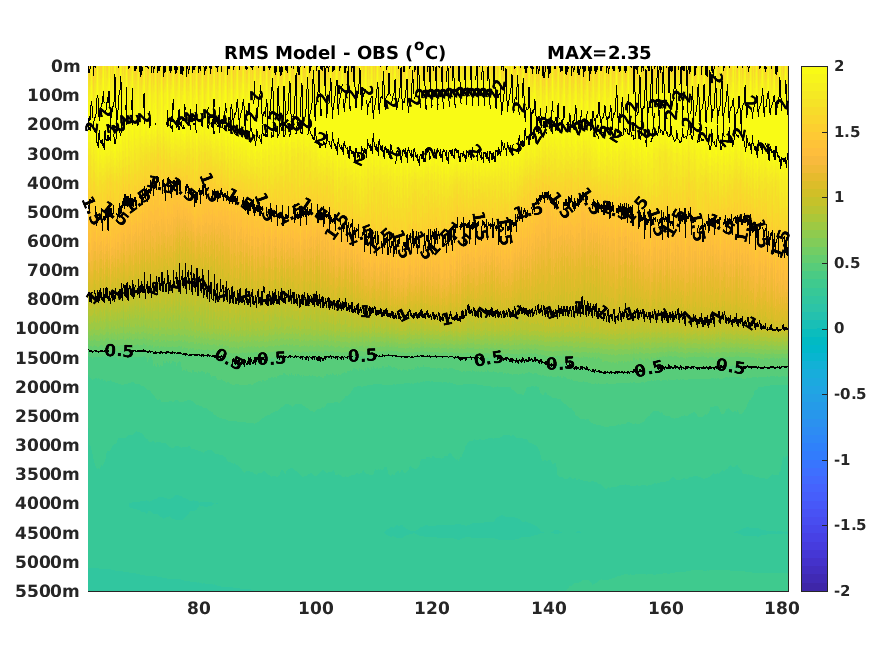Viewport: 875px width, 656px height.
Task: Select the x-axis tick label "100"
Action: (316, 608)
